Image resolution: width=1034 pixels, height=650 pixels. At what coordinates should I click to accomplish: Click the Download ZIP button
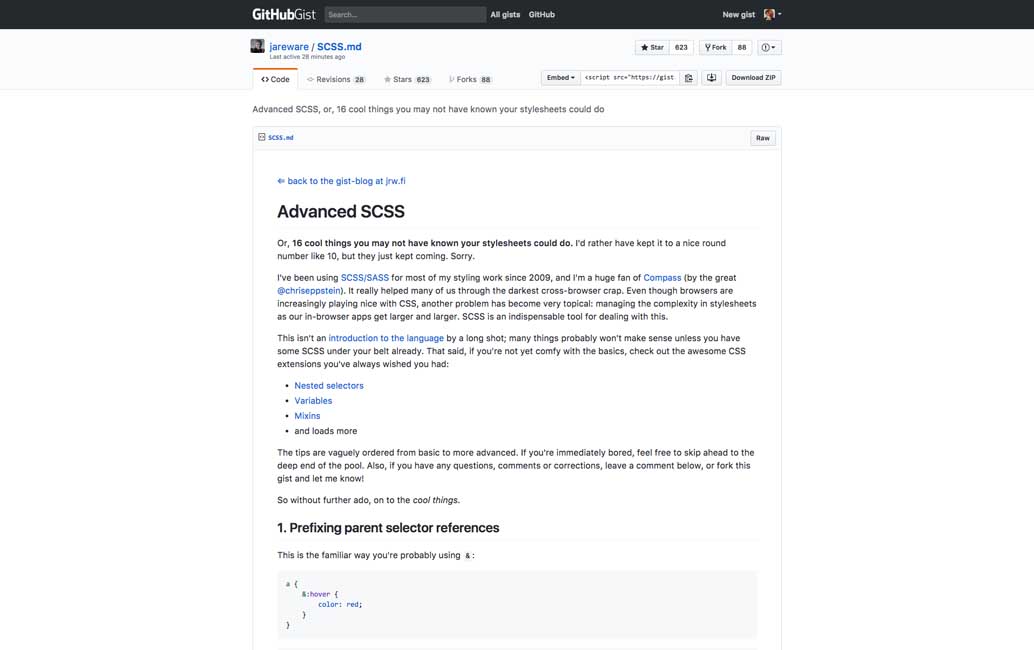tap(753, 78)
